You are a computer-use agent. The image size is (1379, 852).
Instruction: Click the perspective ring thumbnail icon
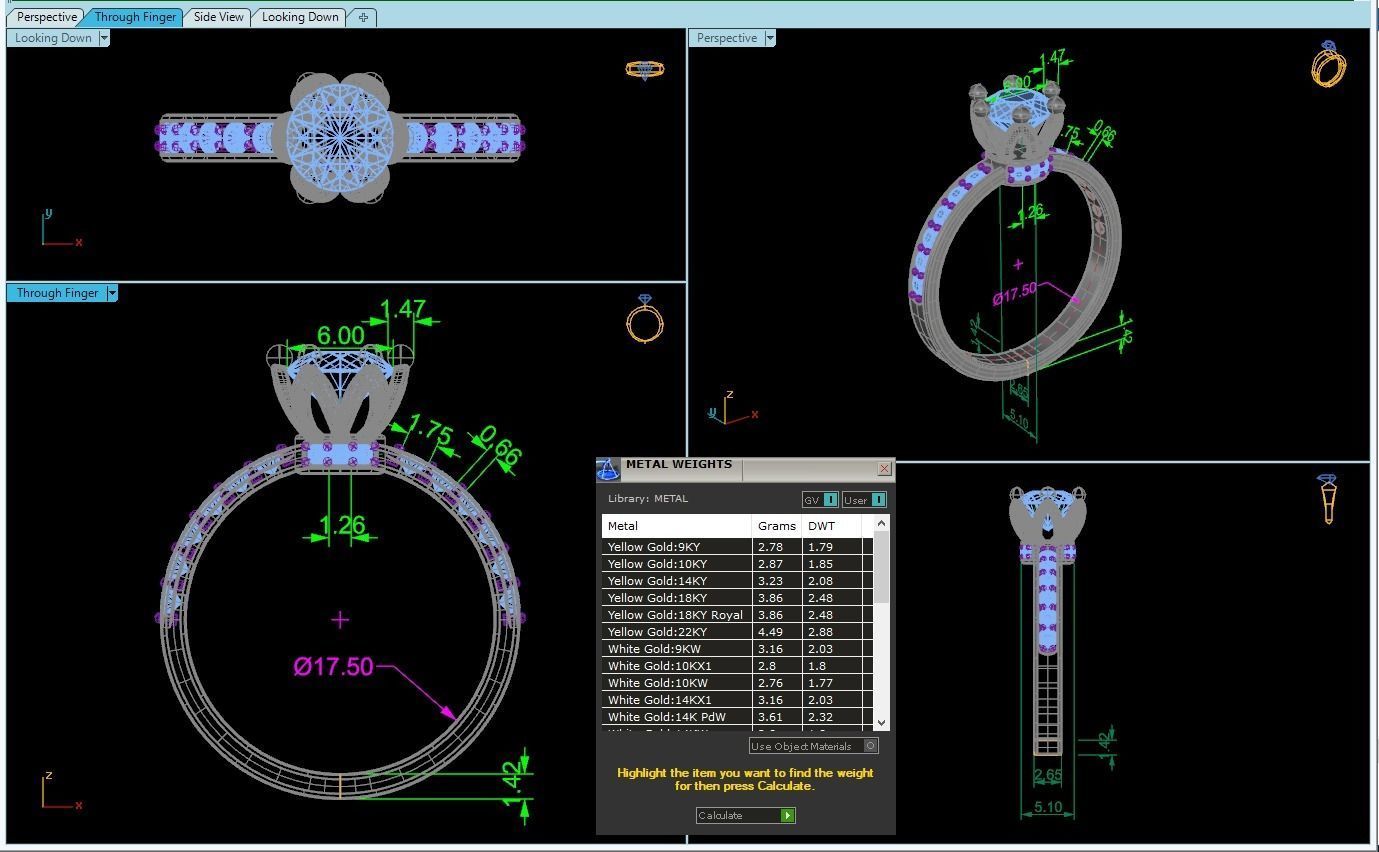pos(1328,64)
